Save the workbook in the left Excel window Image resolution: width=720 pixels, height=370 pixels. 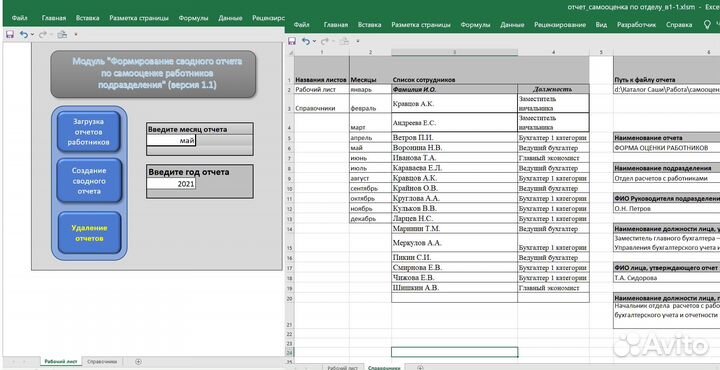(x=9, y=34)
